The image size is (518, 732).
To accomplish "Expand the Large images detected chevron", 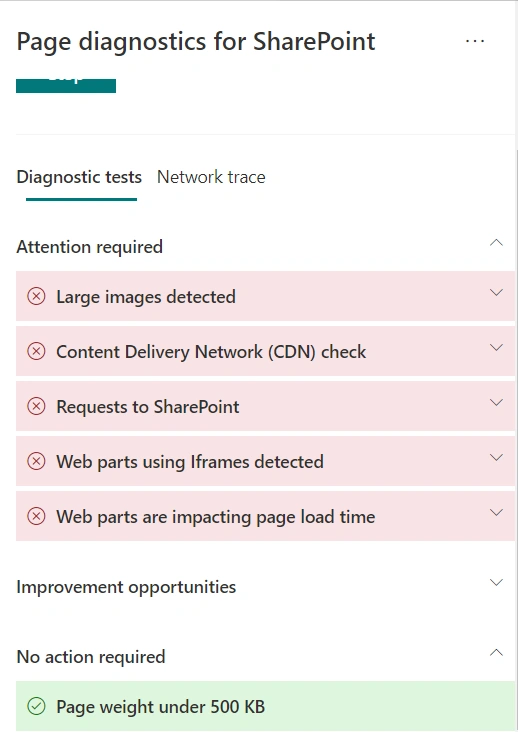I will (x=496, y=293).
